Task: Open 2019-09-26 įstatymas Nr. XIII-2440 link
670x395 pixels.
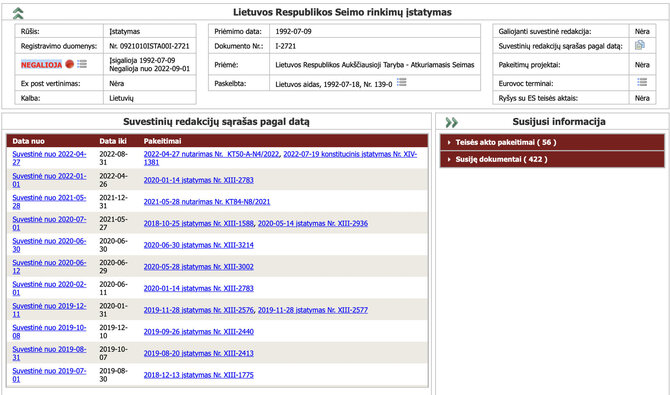Action: [199, 332]
